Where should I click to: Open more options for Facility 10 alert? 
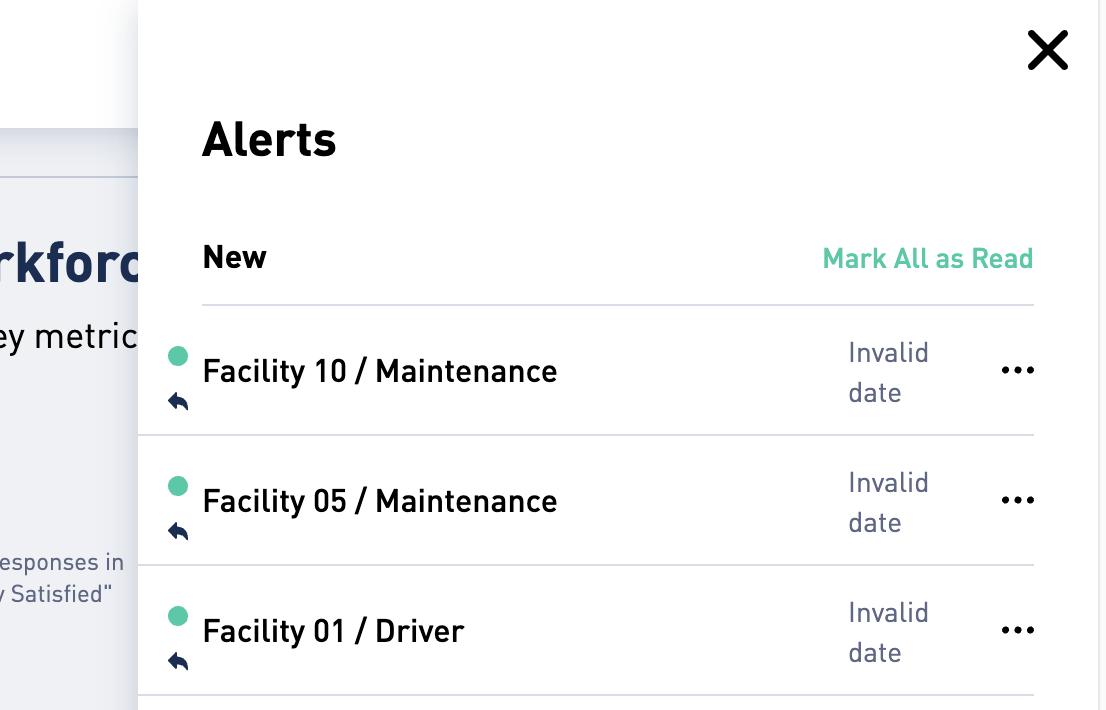(1017, 369)
